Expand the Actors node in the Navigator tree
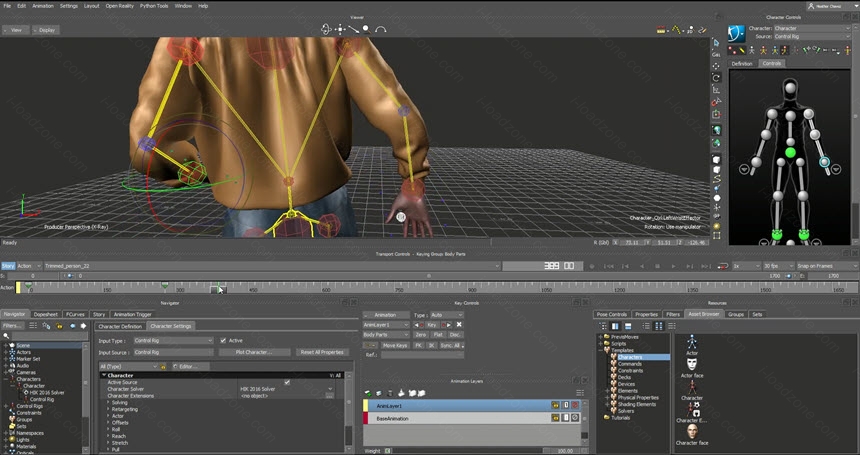 pyautogui.click(x=6, y=352)
